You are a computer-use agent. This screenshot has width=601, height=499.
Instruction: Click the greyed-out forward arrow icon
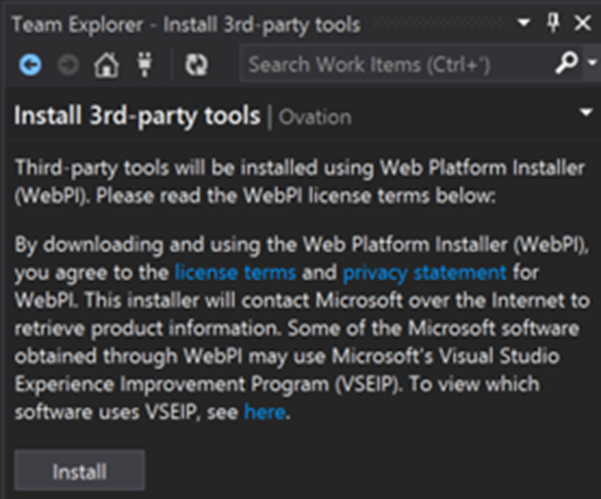(68, 64)
